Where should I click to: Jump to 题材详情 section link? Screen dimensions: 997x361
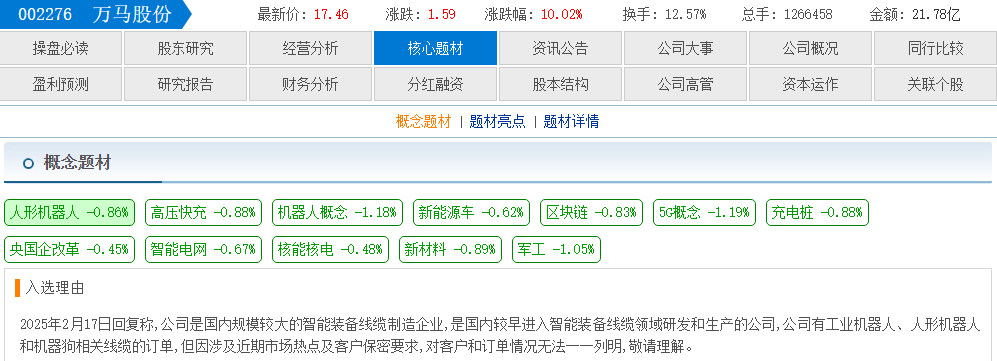[571, 121]
